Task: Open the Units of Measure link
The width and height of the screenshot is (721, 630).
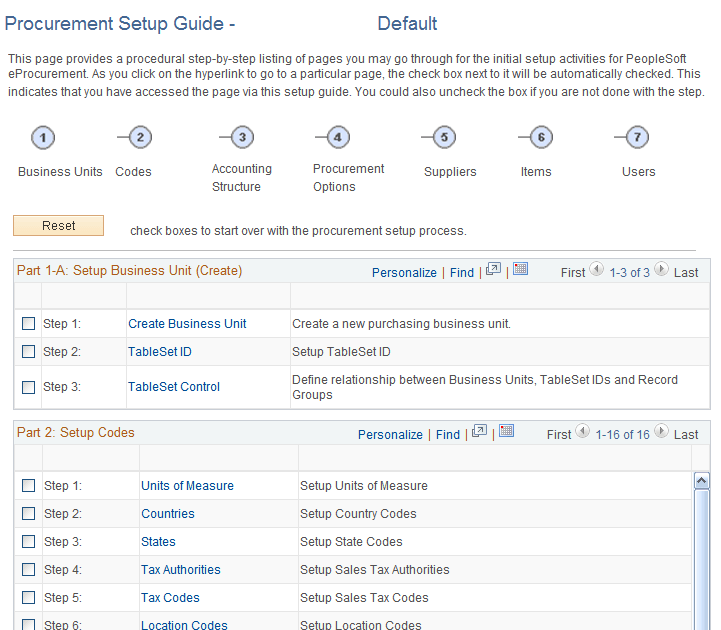Action: pyautogui.click(x=187, y=486)
